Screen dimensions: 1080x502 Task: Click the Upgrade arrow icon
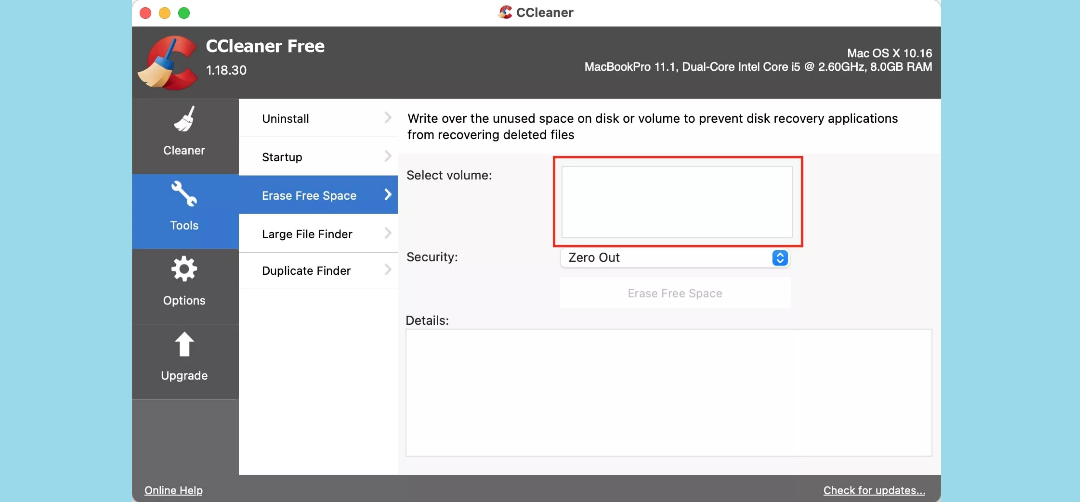click(x=184, y=344)
